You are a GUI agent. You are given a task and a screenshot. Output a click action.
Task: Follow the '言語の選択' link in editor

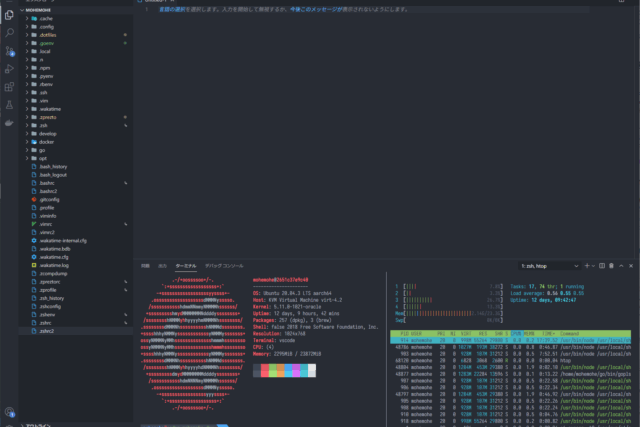coord(172,9)
